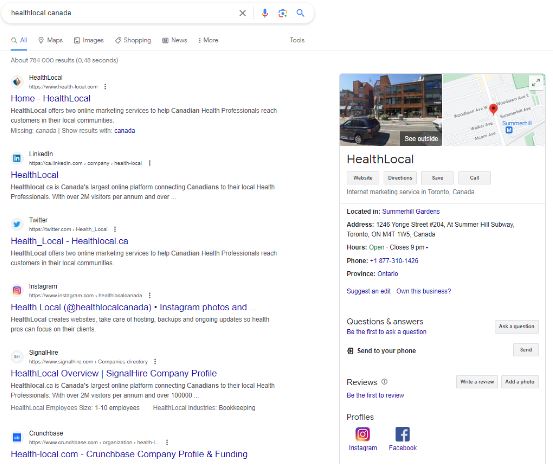553x472 pixels.
Task: Click into the search input field
Action: point(123,13)
